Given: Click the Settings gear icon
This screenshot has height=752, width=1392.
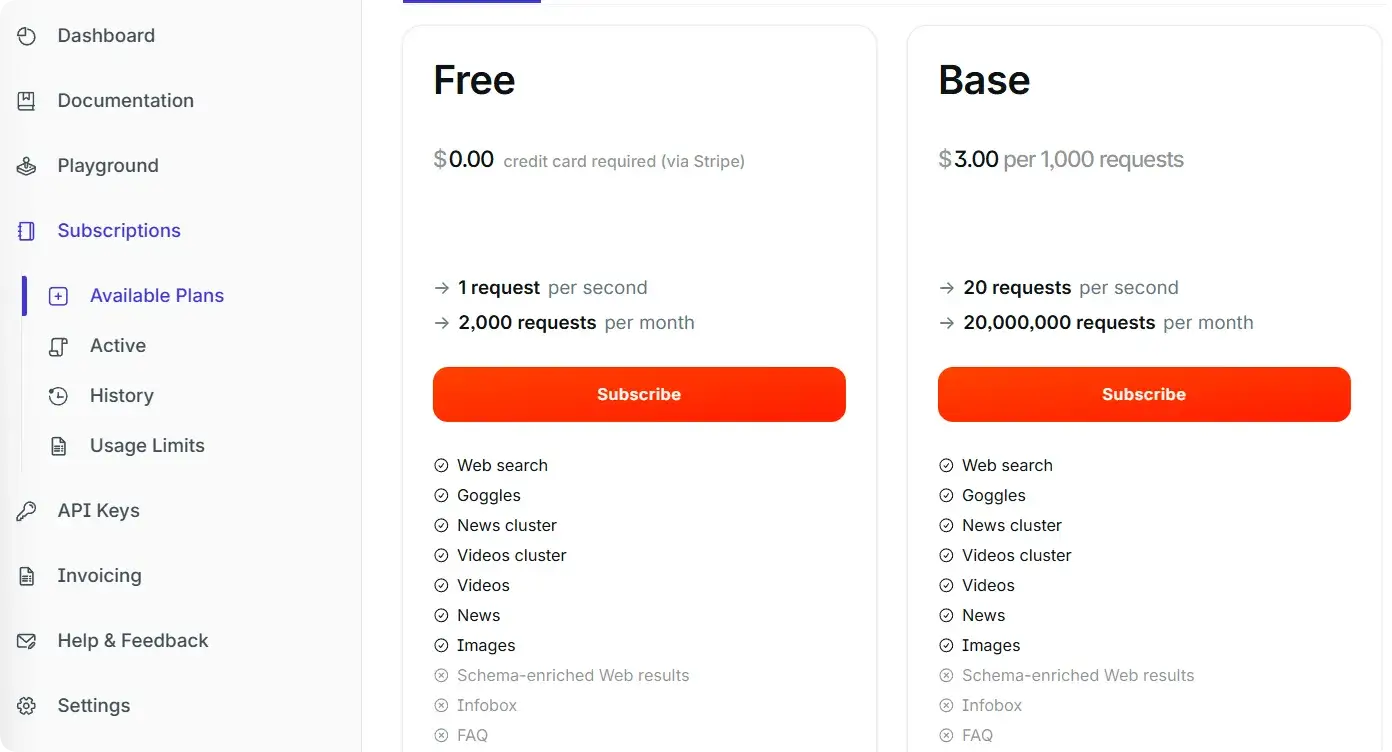Looking at the screenshot, I should (x=25, y=705).
